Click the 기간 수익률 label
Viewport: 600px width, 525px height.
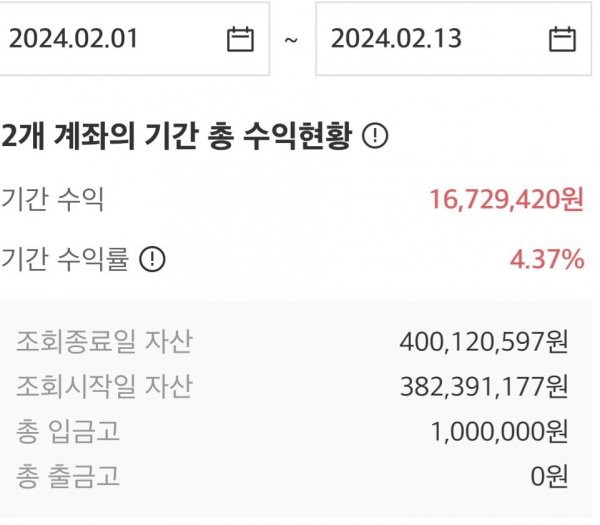point(65,259)
